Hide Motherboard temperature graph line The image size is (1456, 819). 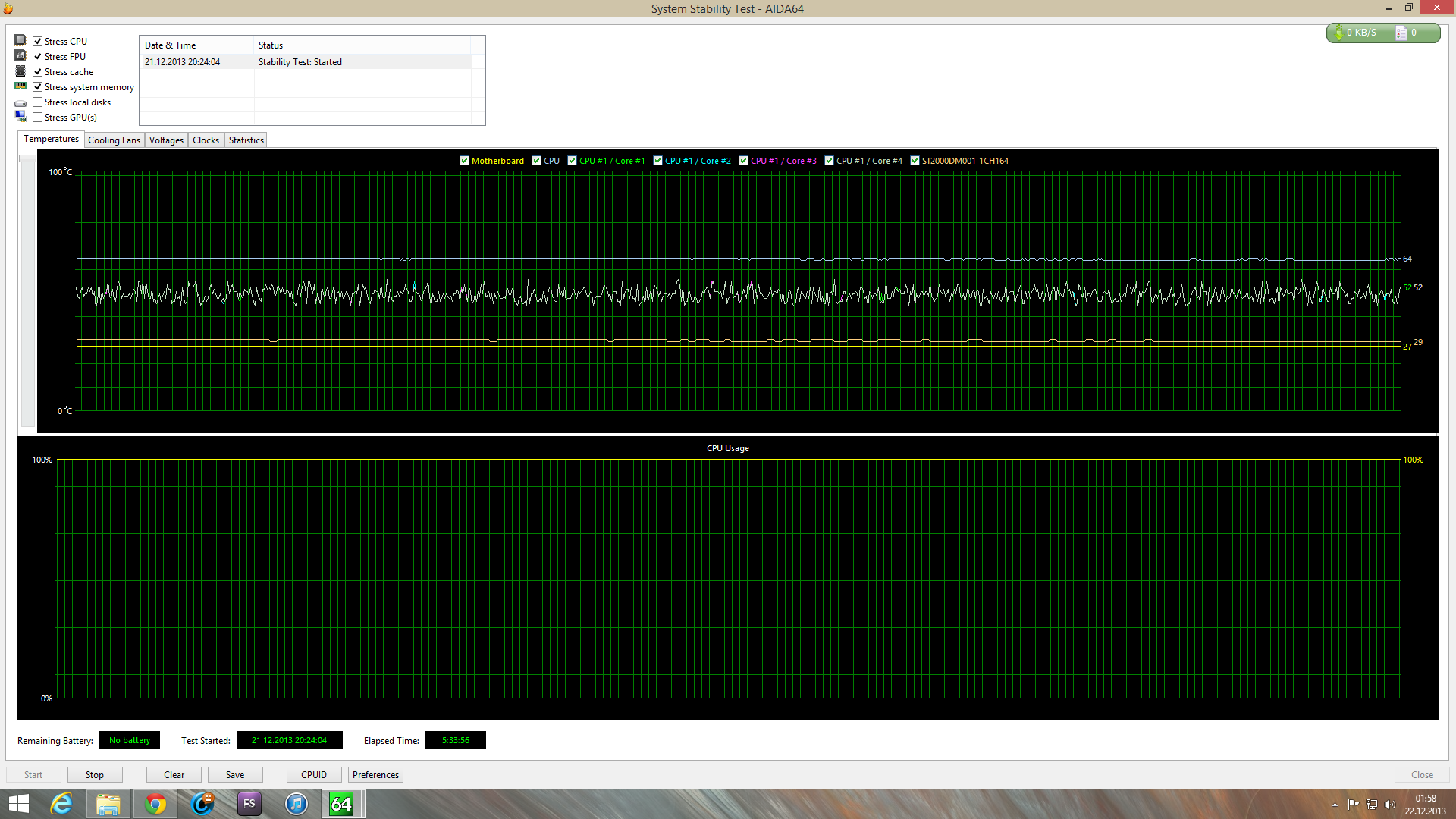click(465, 161)
